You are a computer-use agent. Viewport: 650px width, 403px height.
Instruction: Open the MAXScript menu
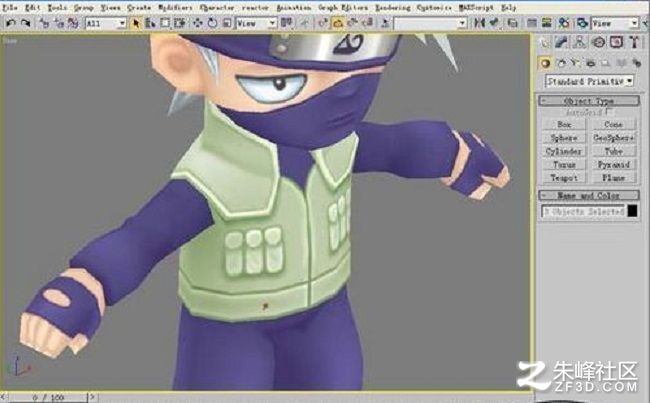click(x=476, y=7)
